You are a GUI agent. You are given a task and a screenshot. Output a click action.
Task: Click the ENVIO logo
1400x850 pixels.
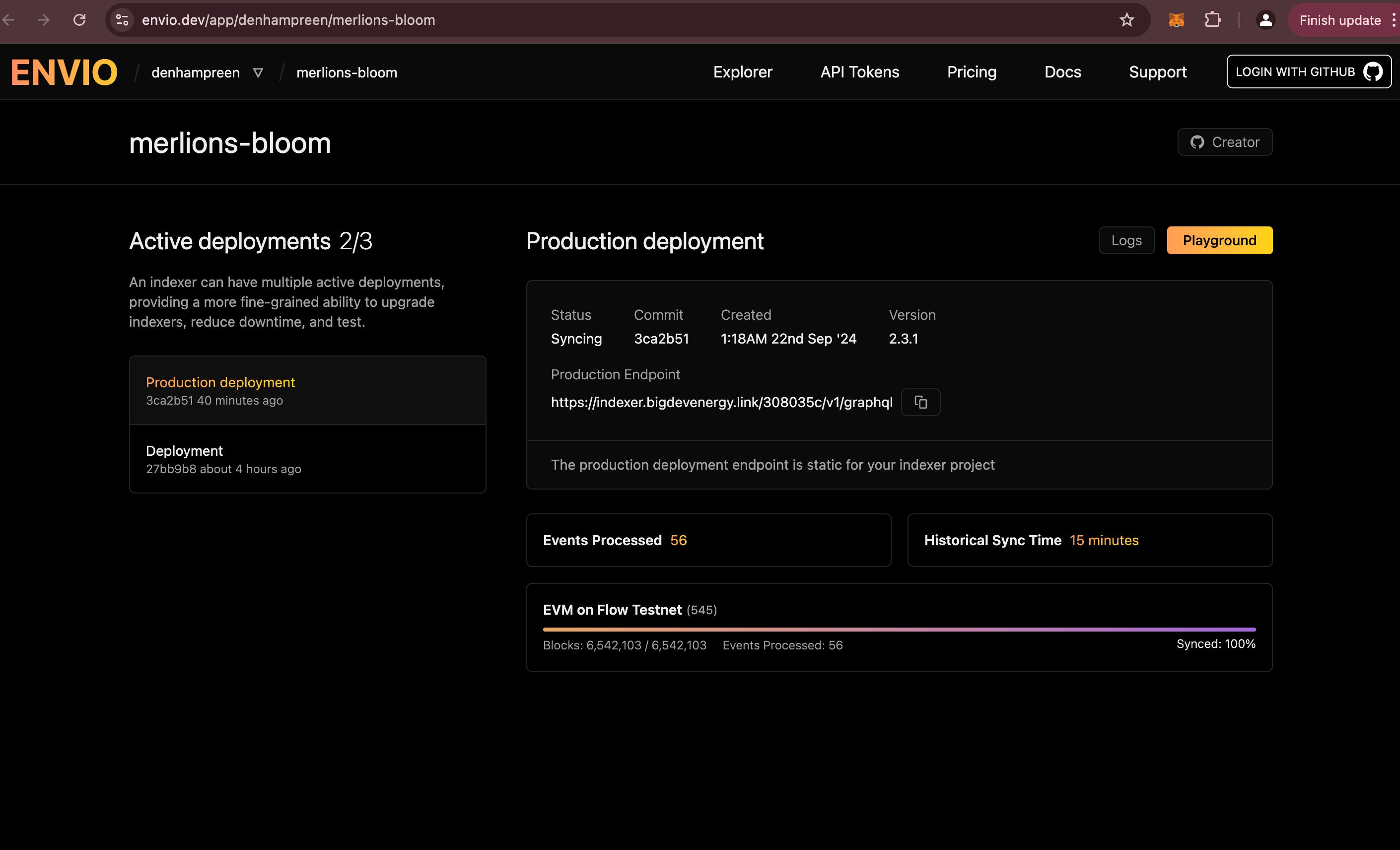[64, 72]
